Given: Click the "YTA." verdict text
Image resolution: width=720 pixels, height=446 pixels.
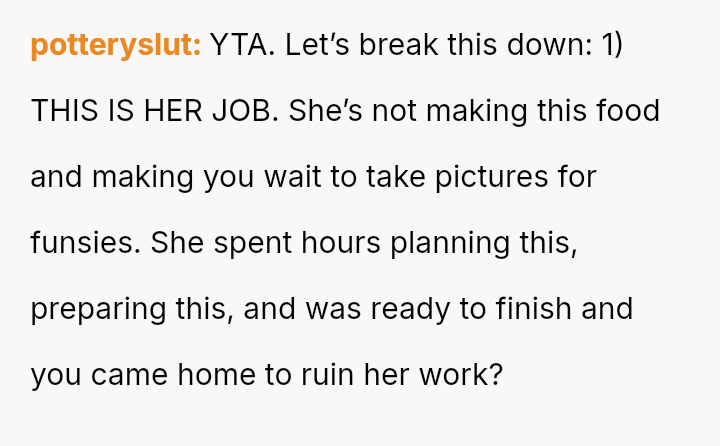Looking at the screenshot, I should click(242, 45).
